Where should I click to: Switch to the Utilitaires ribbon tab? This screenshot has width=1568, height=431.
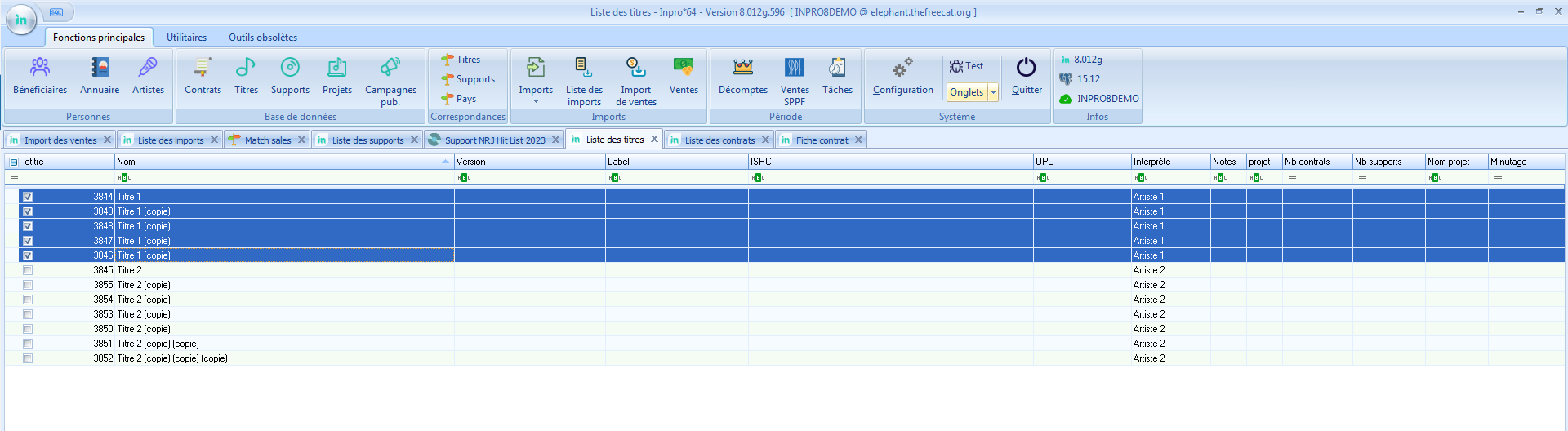coord(186,38)
